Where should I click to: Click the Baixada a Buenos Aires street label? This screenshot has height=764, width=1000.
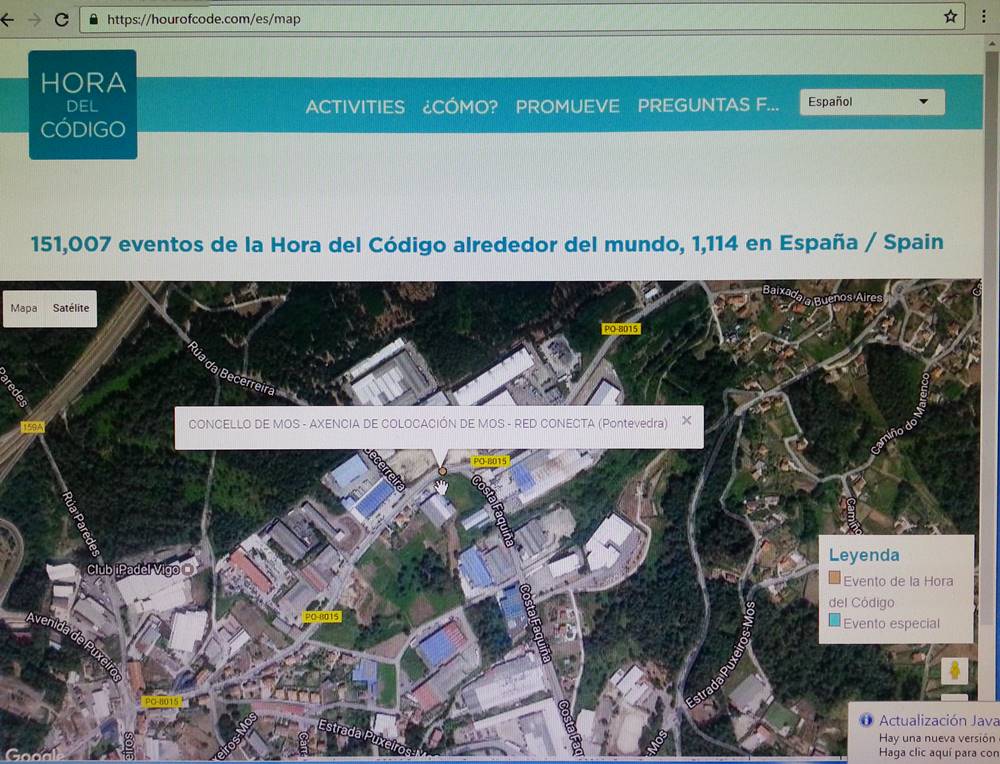(x=823, y=295)
